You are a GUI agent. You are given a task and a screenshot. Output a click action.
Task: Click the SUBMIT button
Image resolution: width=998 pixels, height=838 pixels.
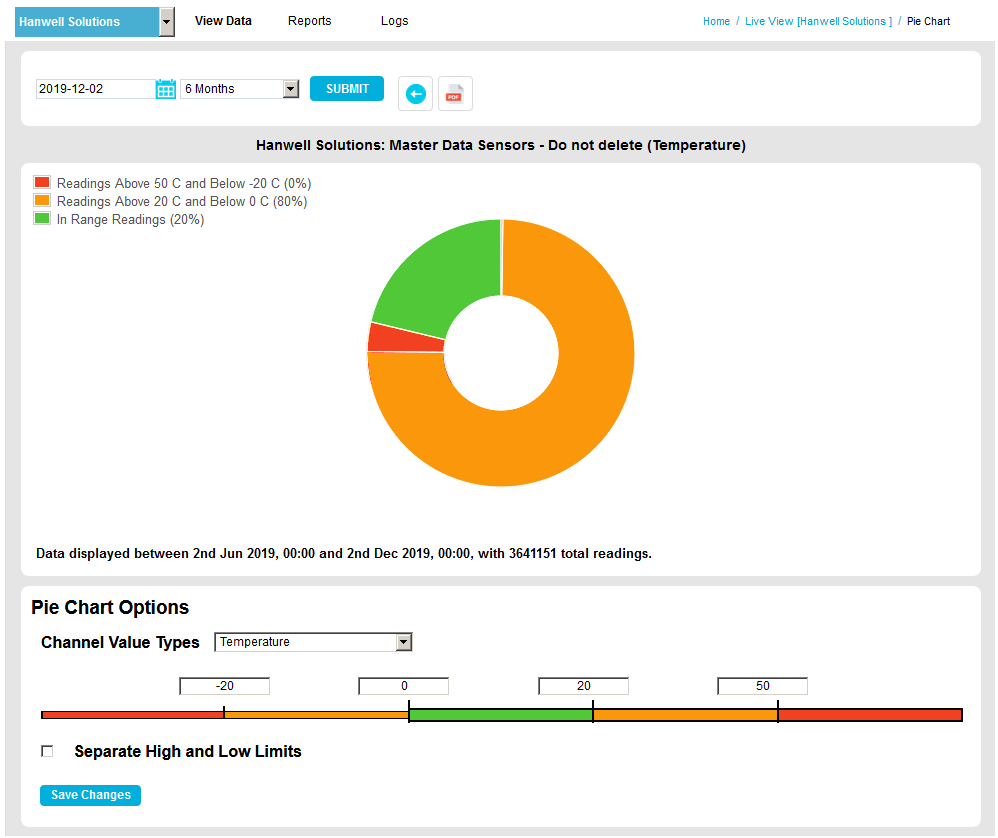[x=347, y=88]
